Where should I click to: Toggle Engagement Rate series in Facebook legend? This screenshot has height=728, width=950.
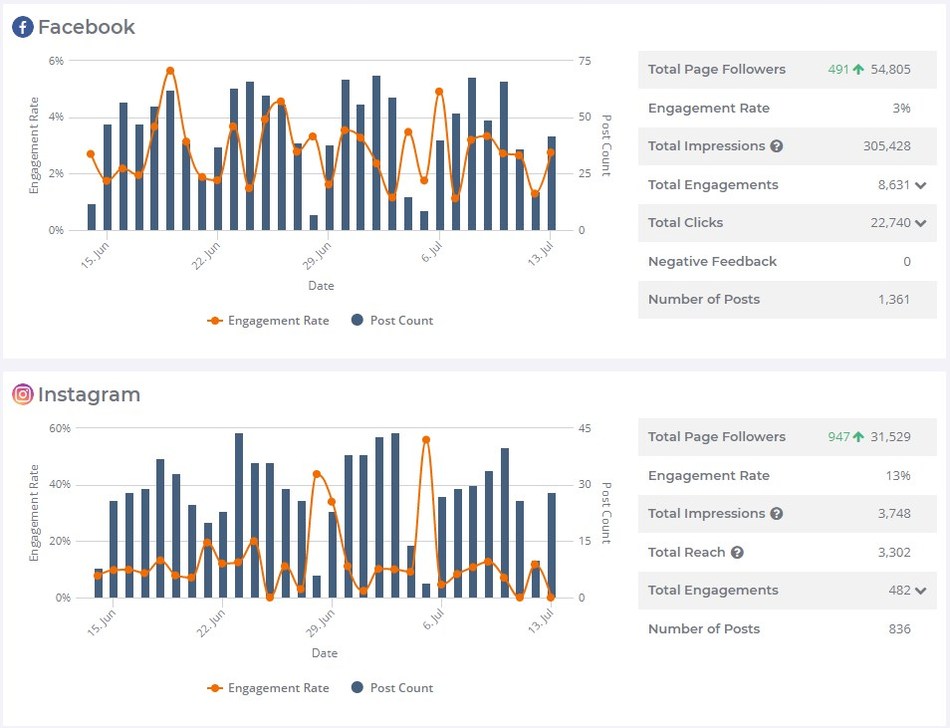click(268, 320)
